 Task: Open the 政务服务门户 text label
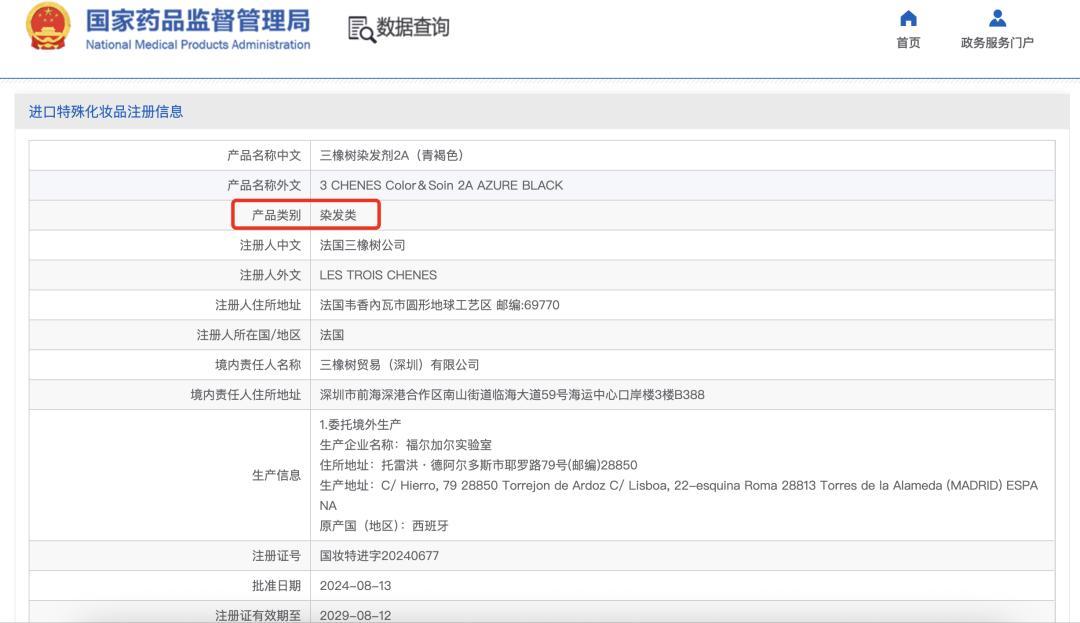(997, 43)
